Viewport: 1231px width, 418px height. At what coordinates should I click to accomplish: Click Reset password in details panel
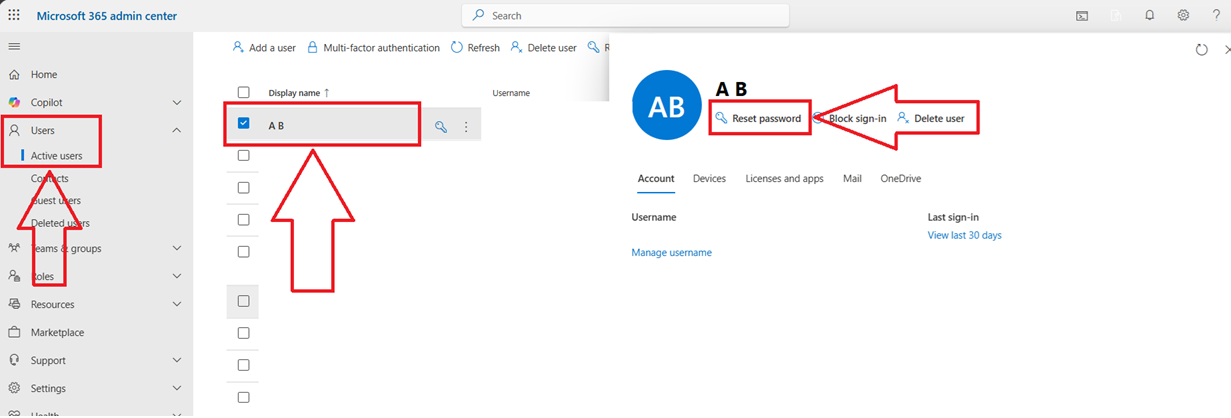tap(759, 118)
